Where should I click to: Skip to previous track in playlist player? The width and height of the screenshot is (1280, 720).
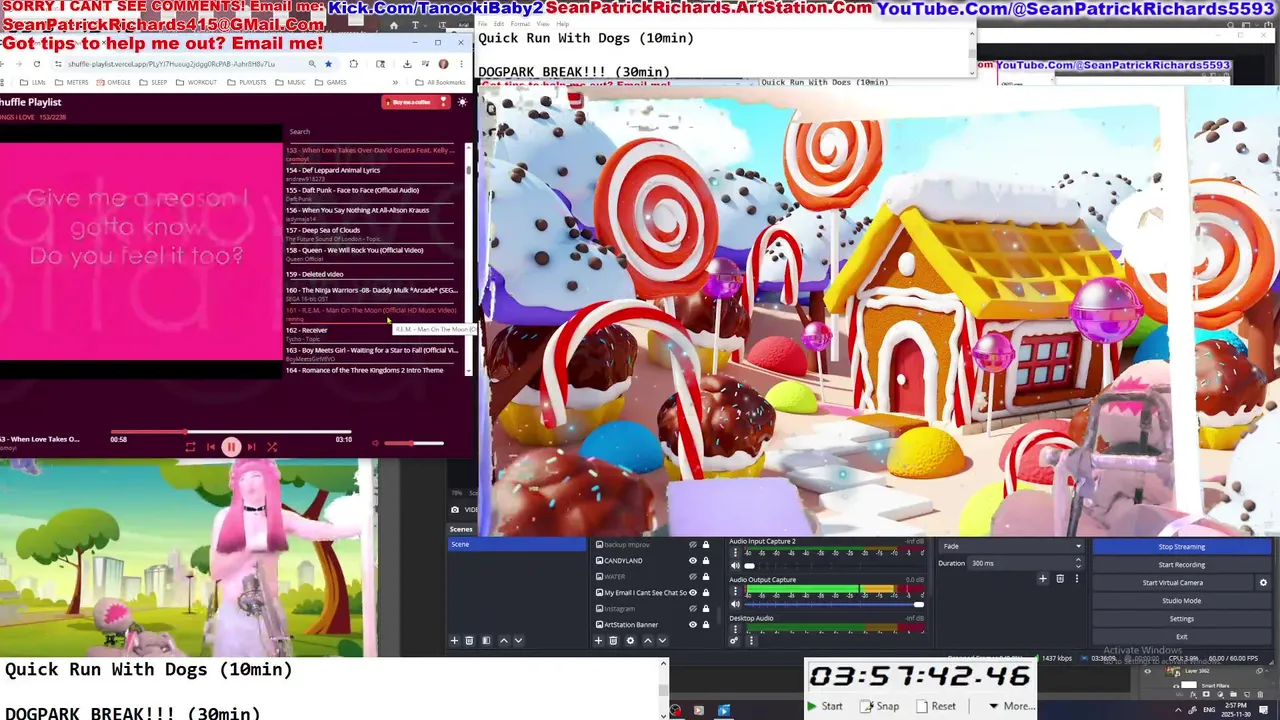(x=210, y=447)
